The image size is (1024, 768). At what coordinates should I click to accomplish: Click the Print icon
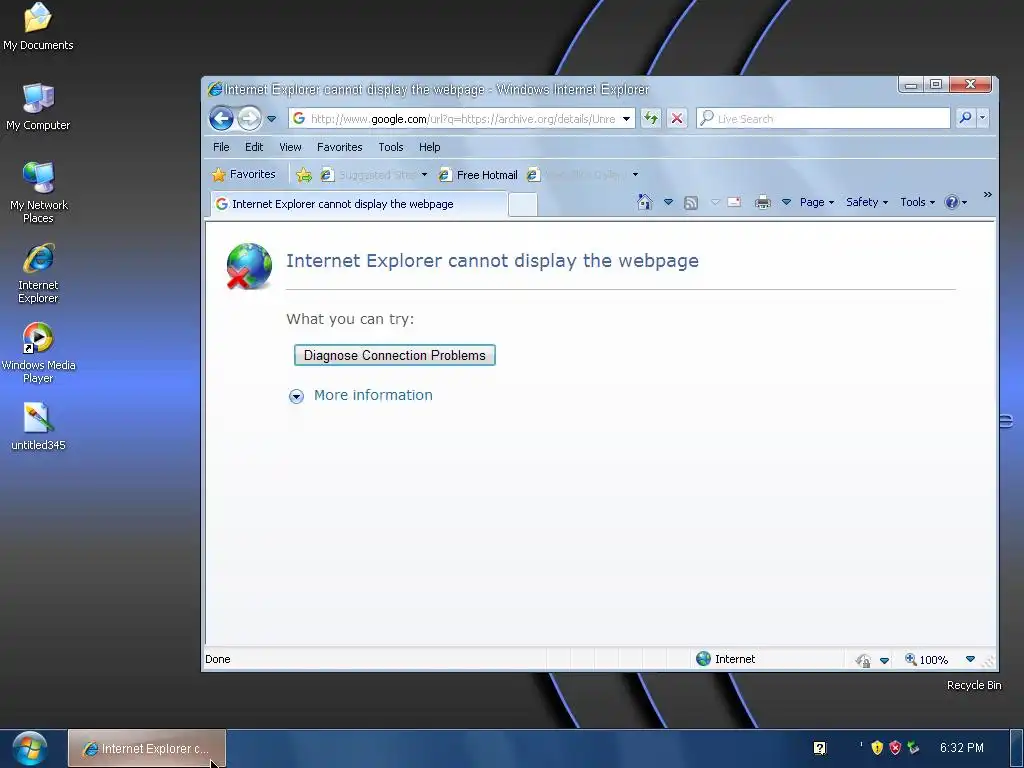tap(762, 202)
